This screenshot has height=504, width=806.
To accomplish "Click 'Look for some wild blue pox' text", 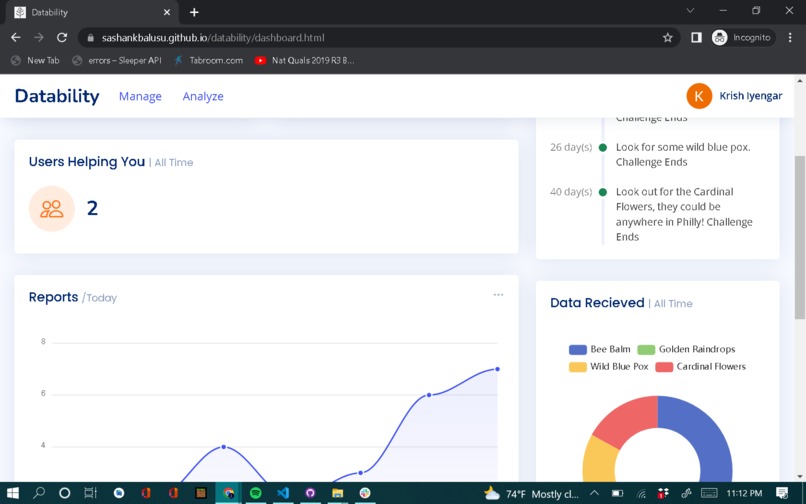I will 683,147.
